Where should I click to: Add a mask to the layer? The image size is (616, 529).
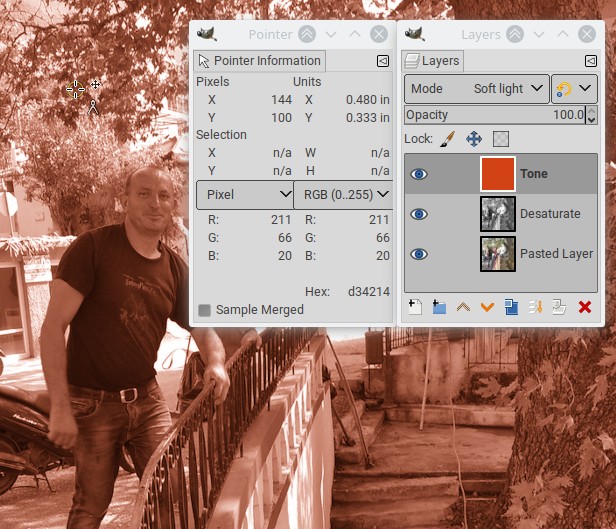pos(560,307)
